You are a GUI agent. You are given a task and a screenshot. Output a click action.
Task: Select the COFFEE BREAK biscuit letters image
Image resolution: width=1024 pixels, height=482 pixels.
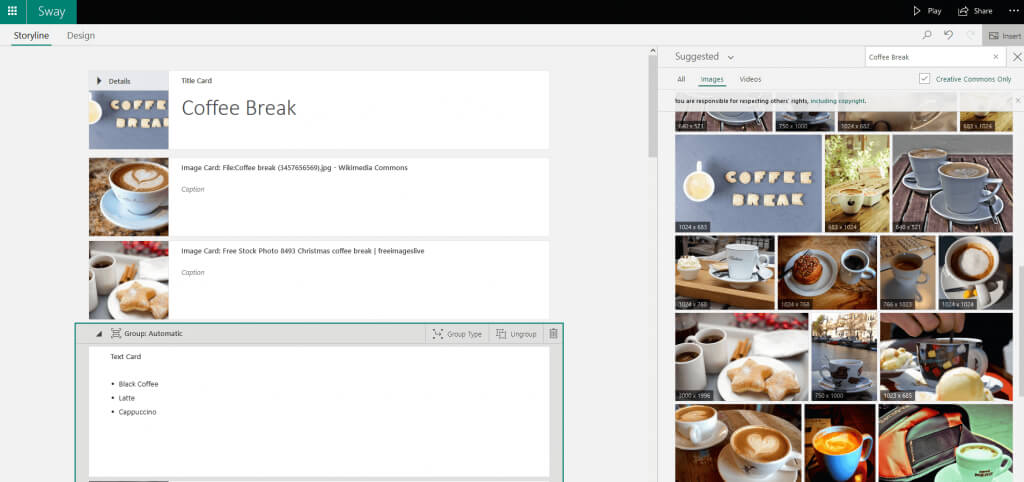pos(748,184)
